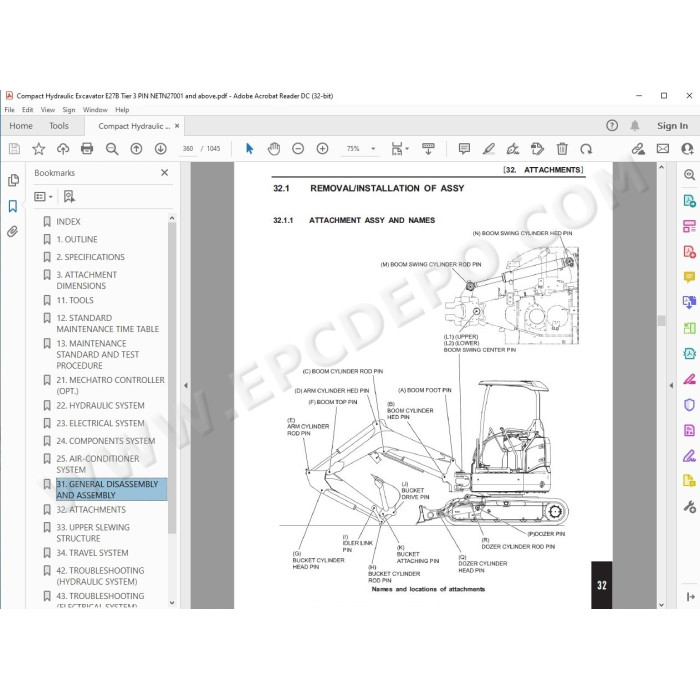Switch to the Tools tab
The height and width of the screenshot is (700, 700).
tap(59, 126)
